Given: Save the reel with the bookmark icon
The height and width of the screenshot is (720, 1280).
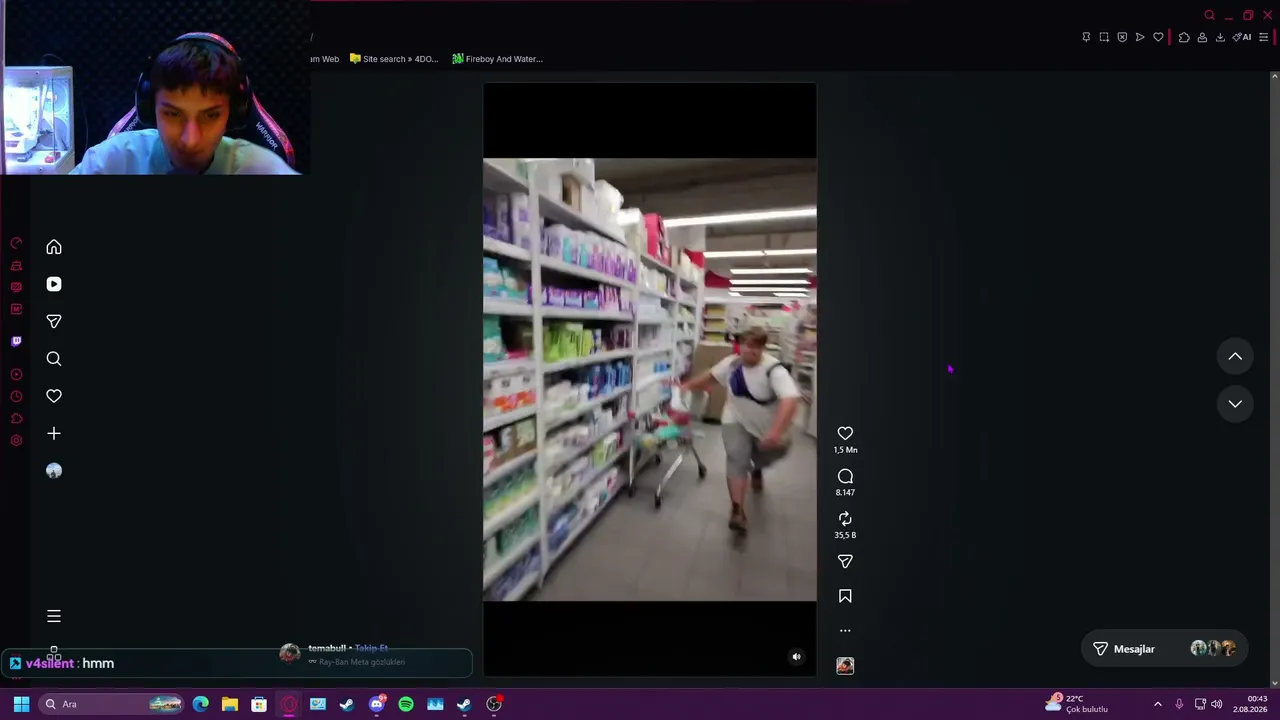Looking at the screenshot, I should (x=845, y=596).
